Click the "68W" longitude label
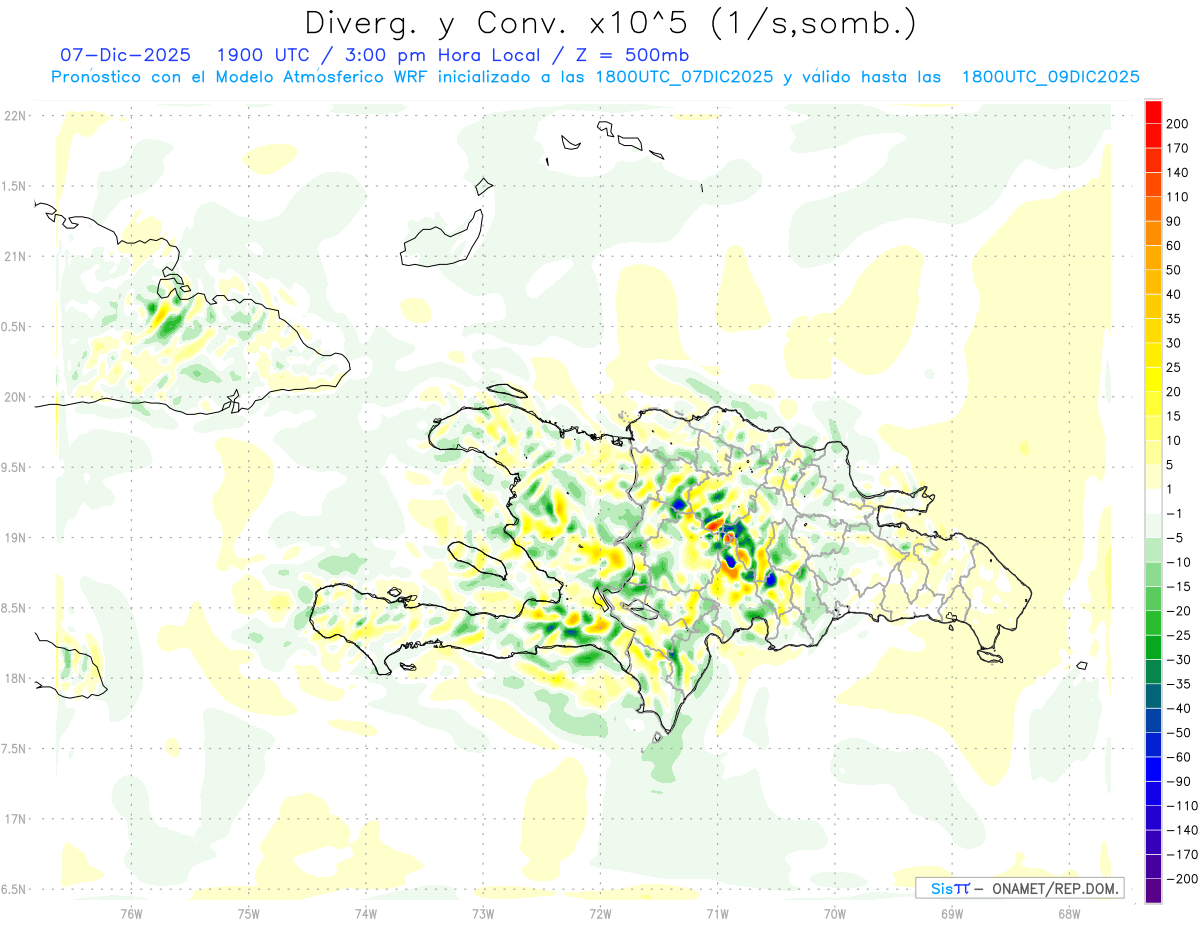 pyautogui.click(x=1069, y=914)
